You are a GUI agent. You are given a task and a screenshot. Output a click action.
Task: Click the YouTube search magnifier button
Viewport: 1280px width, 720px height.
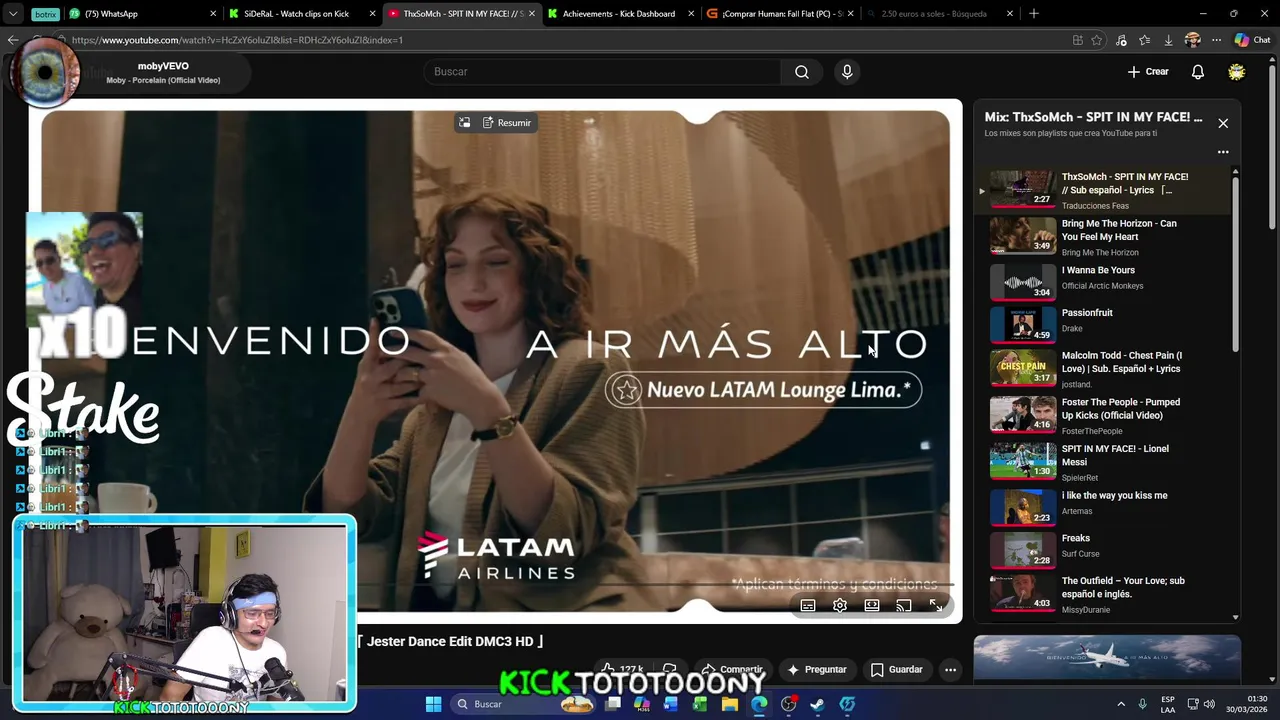click(x=801, y=72)
